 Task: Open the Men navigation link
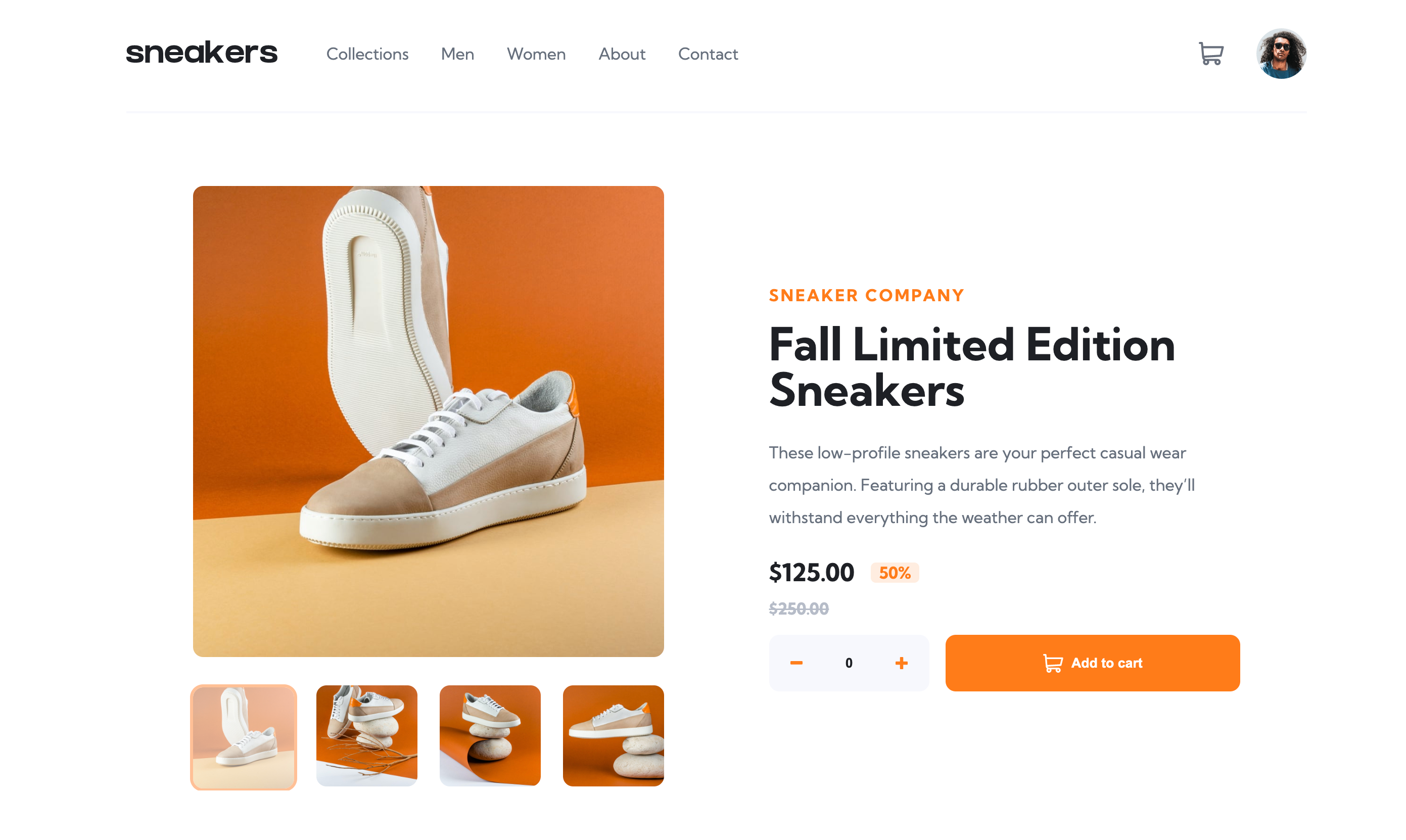click(x=457, y=54)
